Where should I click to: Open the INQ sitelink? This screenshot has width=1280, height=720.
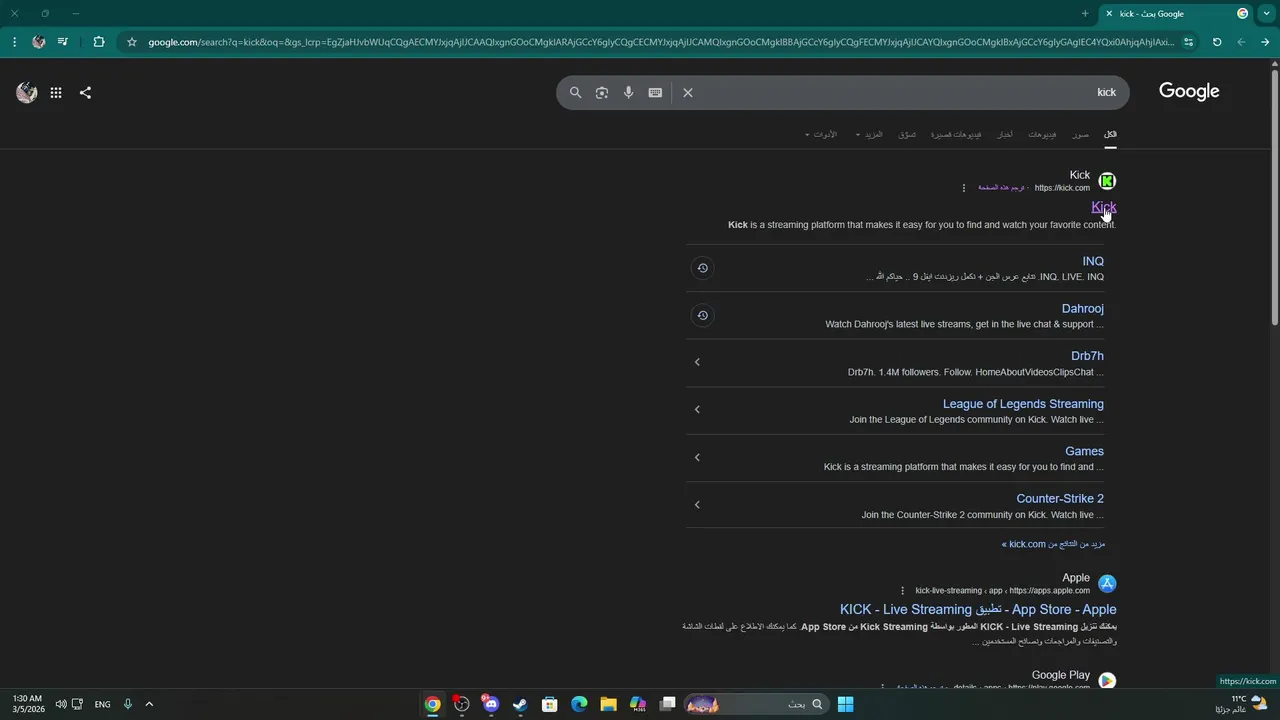coord(1093,261)
